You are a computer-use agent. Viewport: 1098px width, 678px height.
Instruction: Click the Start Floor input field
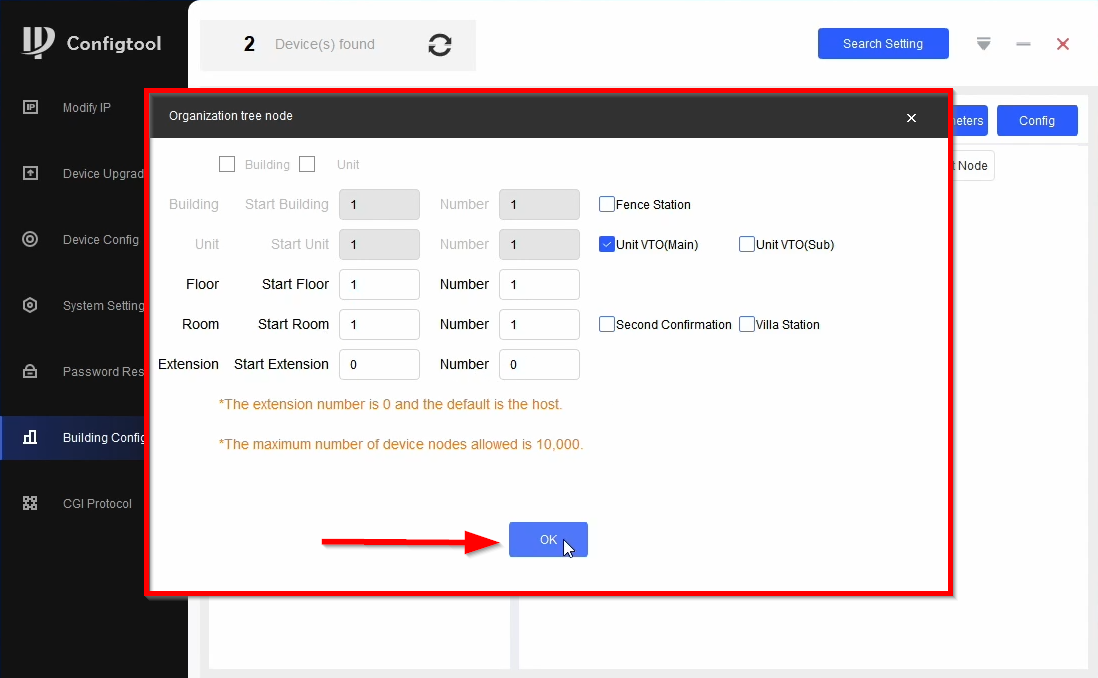pyautogui.click(x=380, y=284)
